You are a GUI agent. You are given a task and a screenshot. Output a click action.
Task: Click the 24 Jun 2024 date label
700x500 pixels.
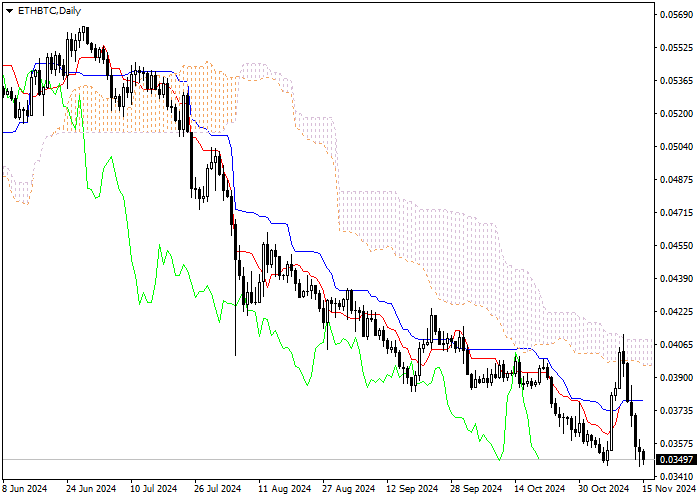[x=91, y=489]
